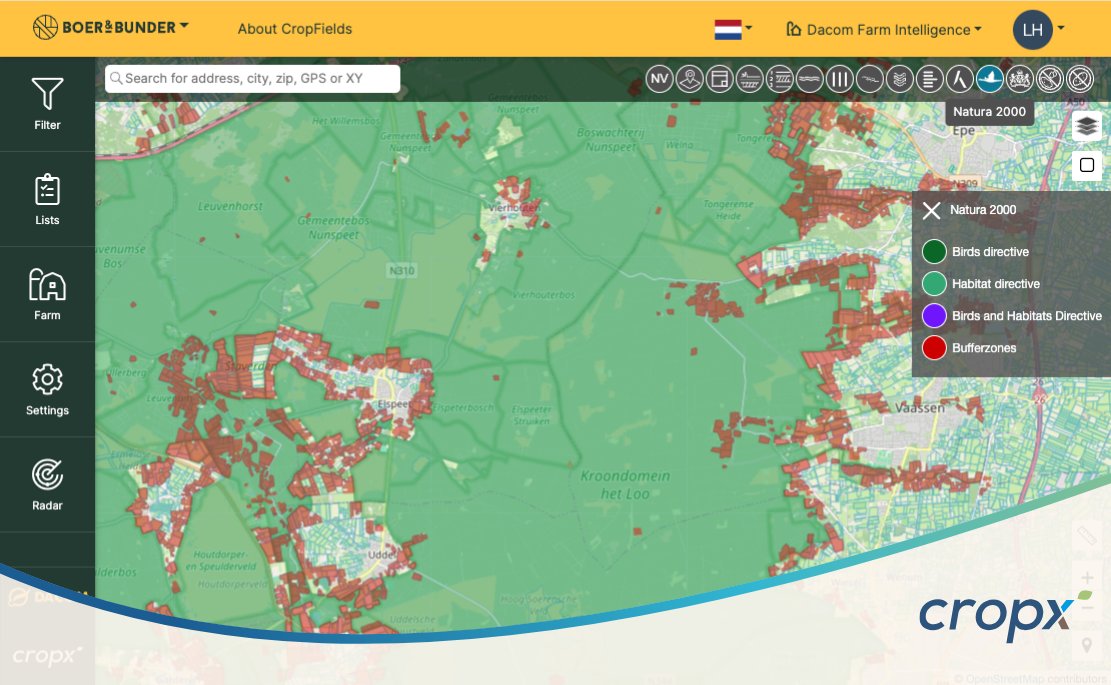Open the map layers stack button
This screenshot has height=685, width=1111.
(1087, 127)
